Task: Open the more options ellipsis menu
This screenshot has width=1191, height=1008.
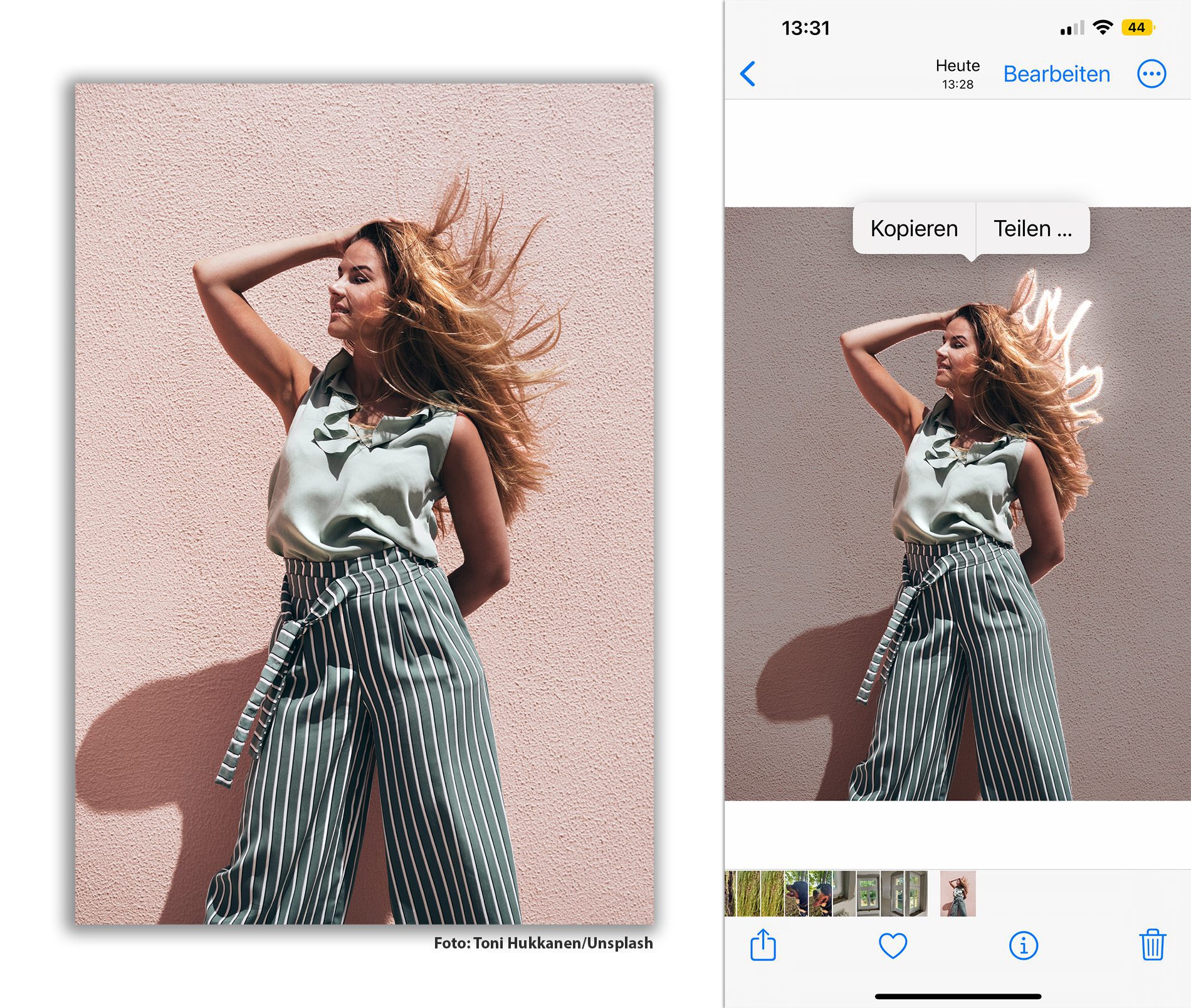Action: click(1151, 74)
